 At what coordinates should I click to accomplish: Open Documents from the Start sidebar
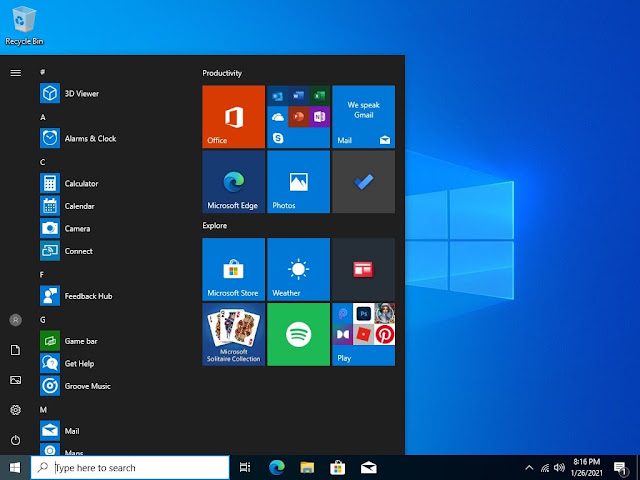tap(16, 350)
